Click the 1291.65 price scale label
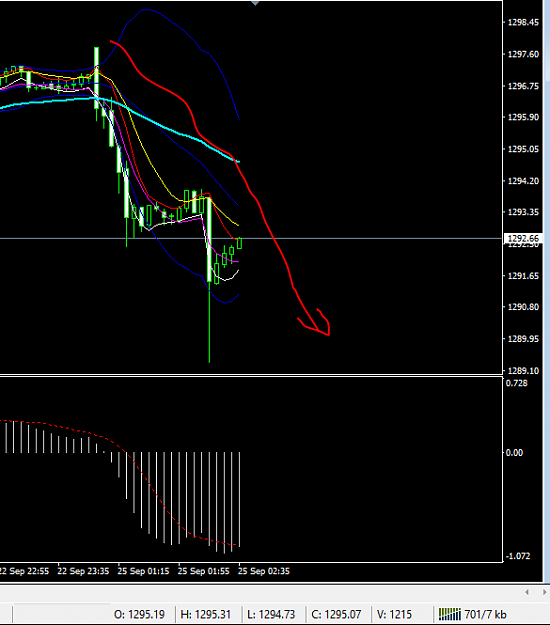The width and height of the screenshot is (550, 625). 523,276
